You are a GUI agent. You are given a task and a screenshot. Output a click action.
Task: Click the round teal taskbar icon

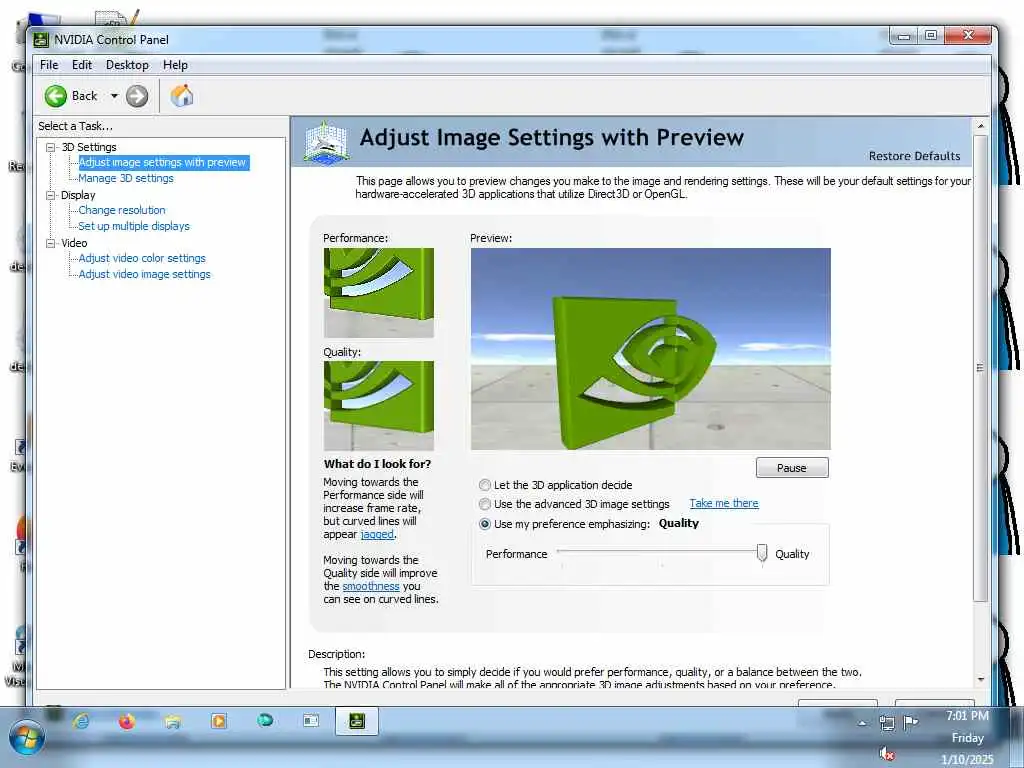coord(265,720)
